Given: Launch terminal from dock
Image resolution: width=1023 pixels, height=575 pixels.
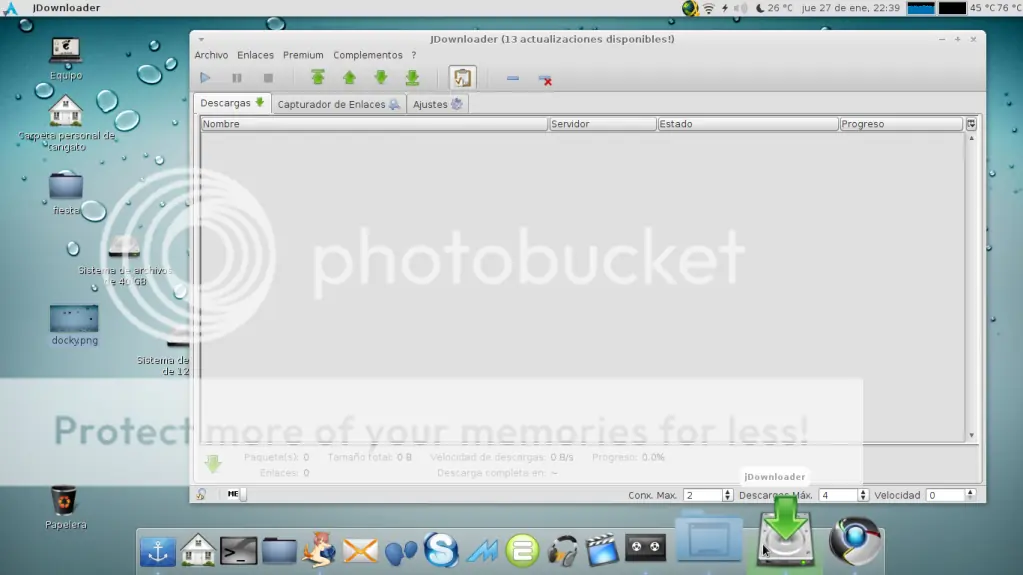Looking at the screenshot, I should [238, 551].
